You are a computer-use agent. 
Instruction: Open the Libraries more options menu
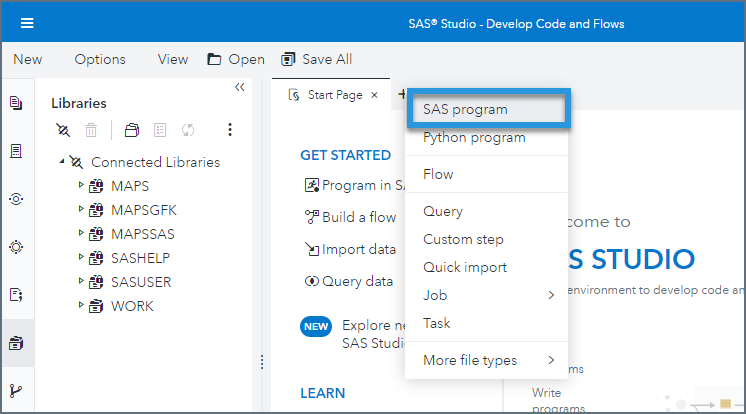pyautogui.click(x=230, y=130)
